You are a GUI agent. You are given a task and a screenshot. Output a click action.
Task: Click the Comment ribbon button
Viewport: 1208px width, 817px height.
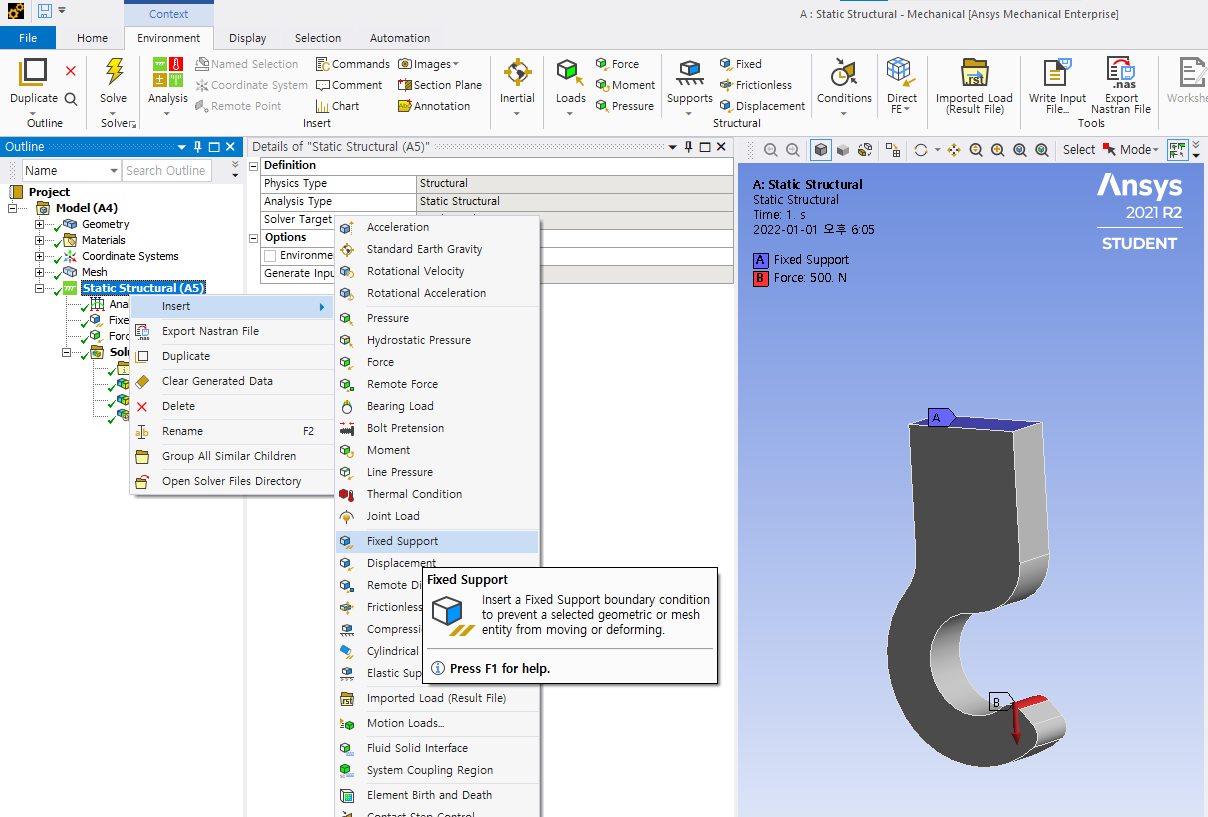(x=349, y=85)
